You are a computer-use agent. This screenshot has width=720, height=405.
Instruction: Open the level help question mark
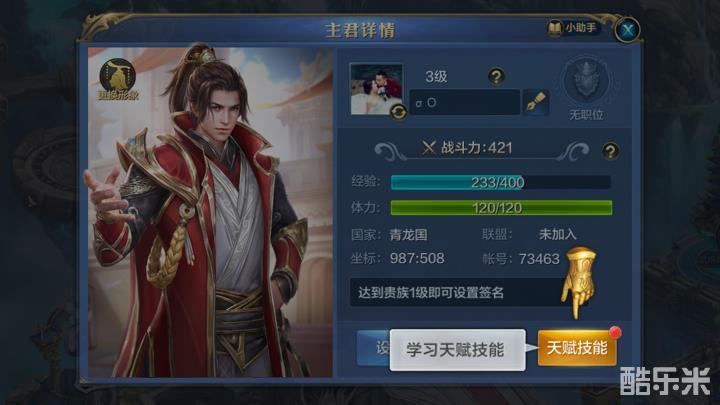point(496,76)
